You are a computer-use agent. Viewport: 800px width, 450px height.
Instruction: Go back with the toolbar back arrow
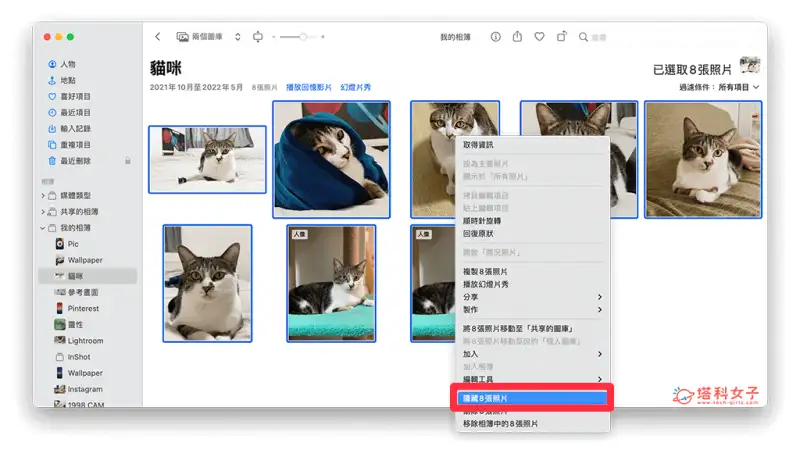[x=158, y=37]
